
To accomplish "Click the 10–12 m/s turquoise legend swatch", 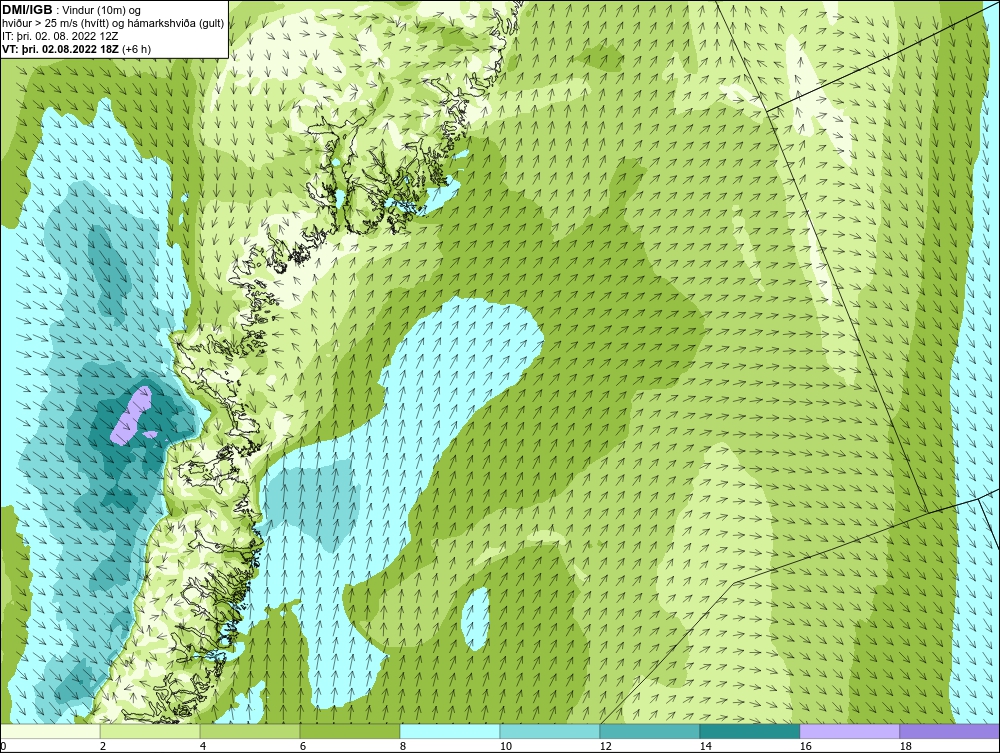I will pyautogui.click(x=550, y=731).
